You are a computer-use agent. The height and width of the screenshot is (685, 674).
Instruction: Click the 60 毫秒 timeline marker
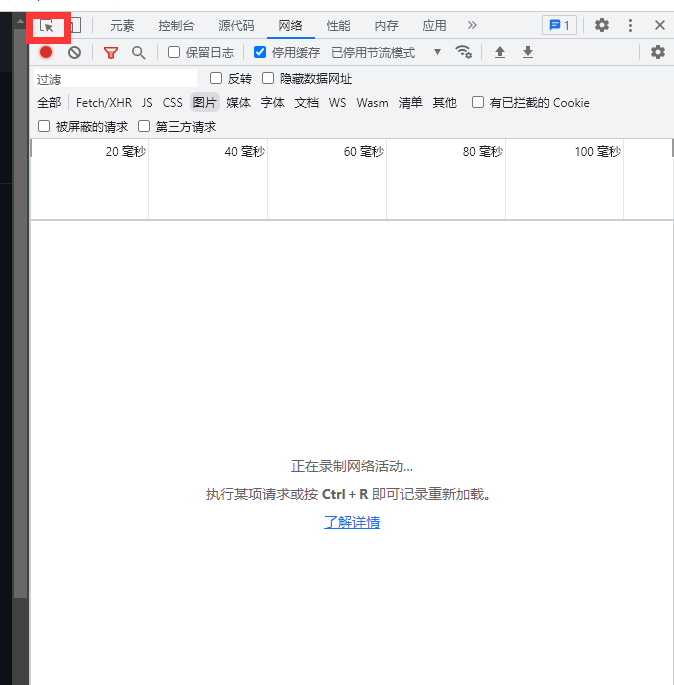(x=363, y=152)
